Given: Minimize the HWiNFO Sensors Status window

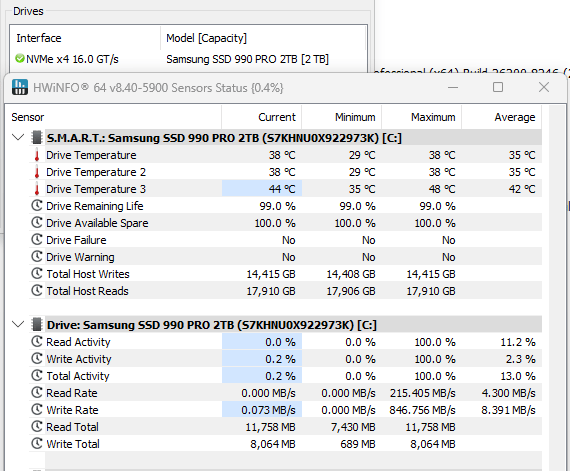Looking at the screenshot, I should click(x=453, y=87).
